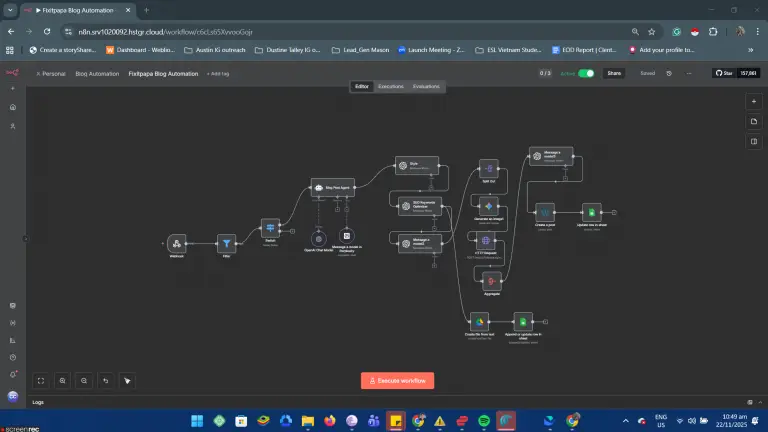Click the fit-to-view canvas button

40,380
